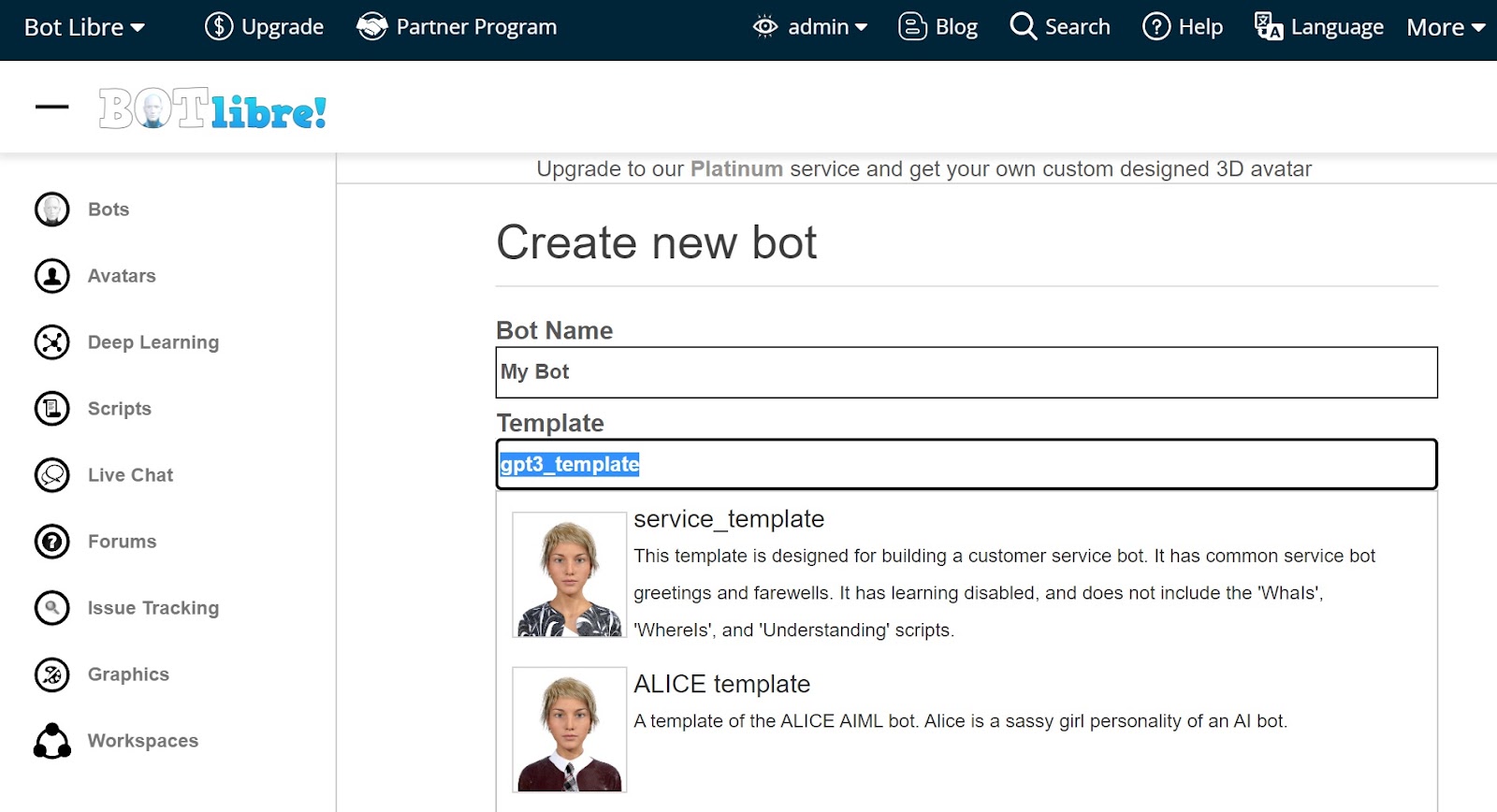The height and width of the screenshot is (812, 1497).
Task: Open the Help question mark icon
Action: coord(1156,26)
